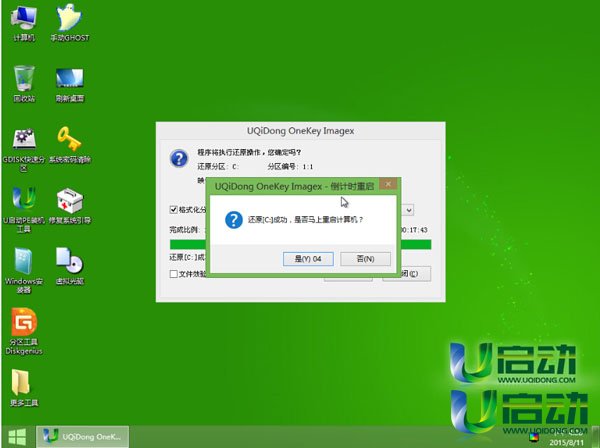Click the colorful system tray icon

(x=534, y=437)
